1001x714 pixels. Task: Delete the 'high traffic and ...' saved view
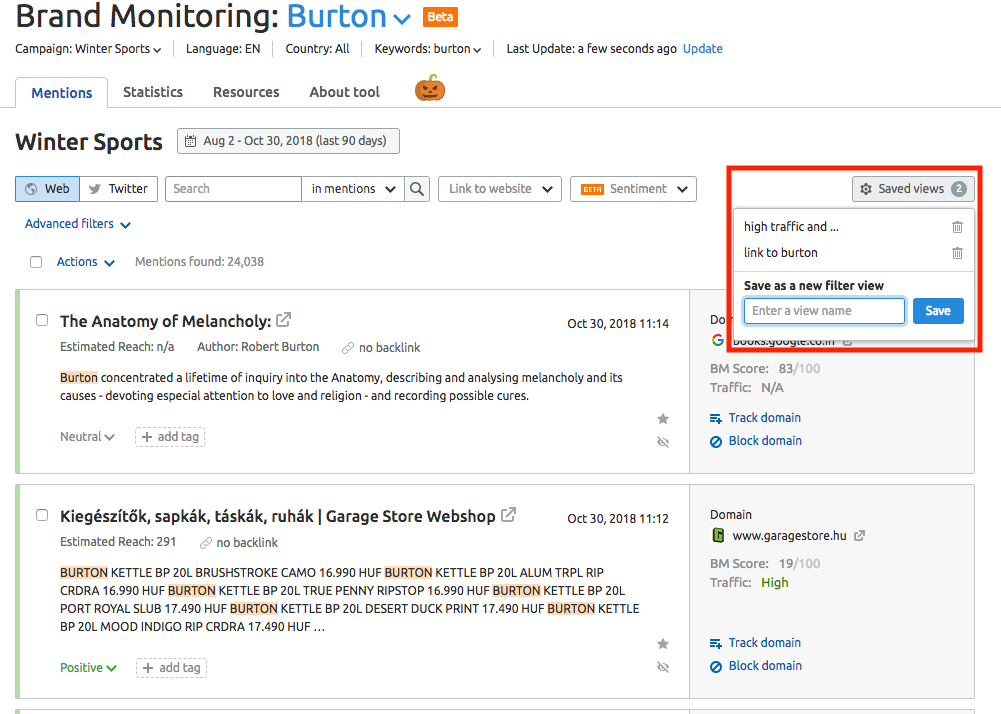click(957, 227)
